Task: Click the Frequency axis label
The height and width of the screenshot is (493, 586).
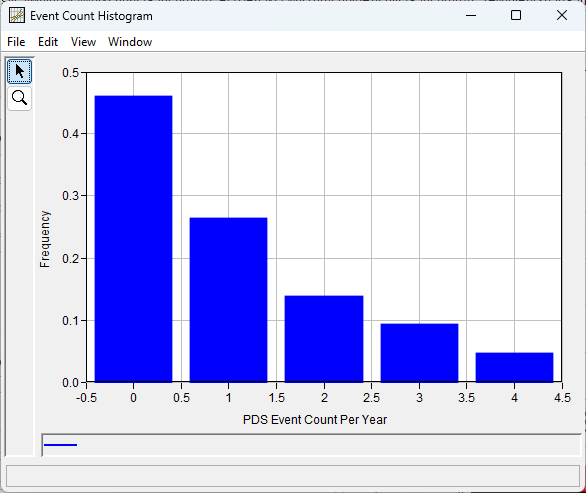Action: pyautogui.click(x=44, y=239)
